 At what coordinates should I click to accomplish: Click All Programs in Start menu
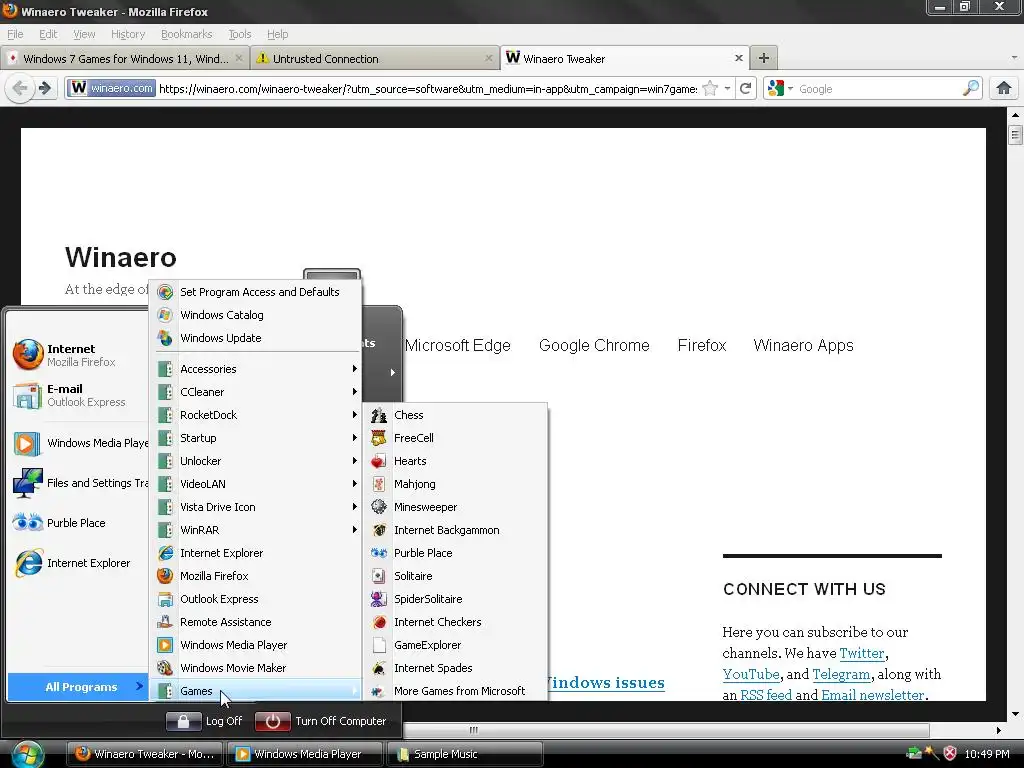click(x=77, y=687)
